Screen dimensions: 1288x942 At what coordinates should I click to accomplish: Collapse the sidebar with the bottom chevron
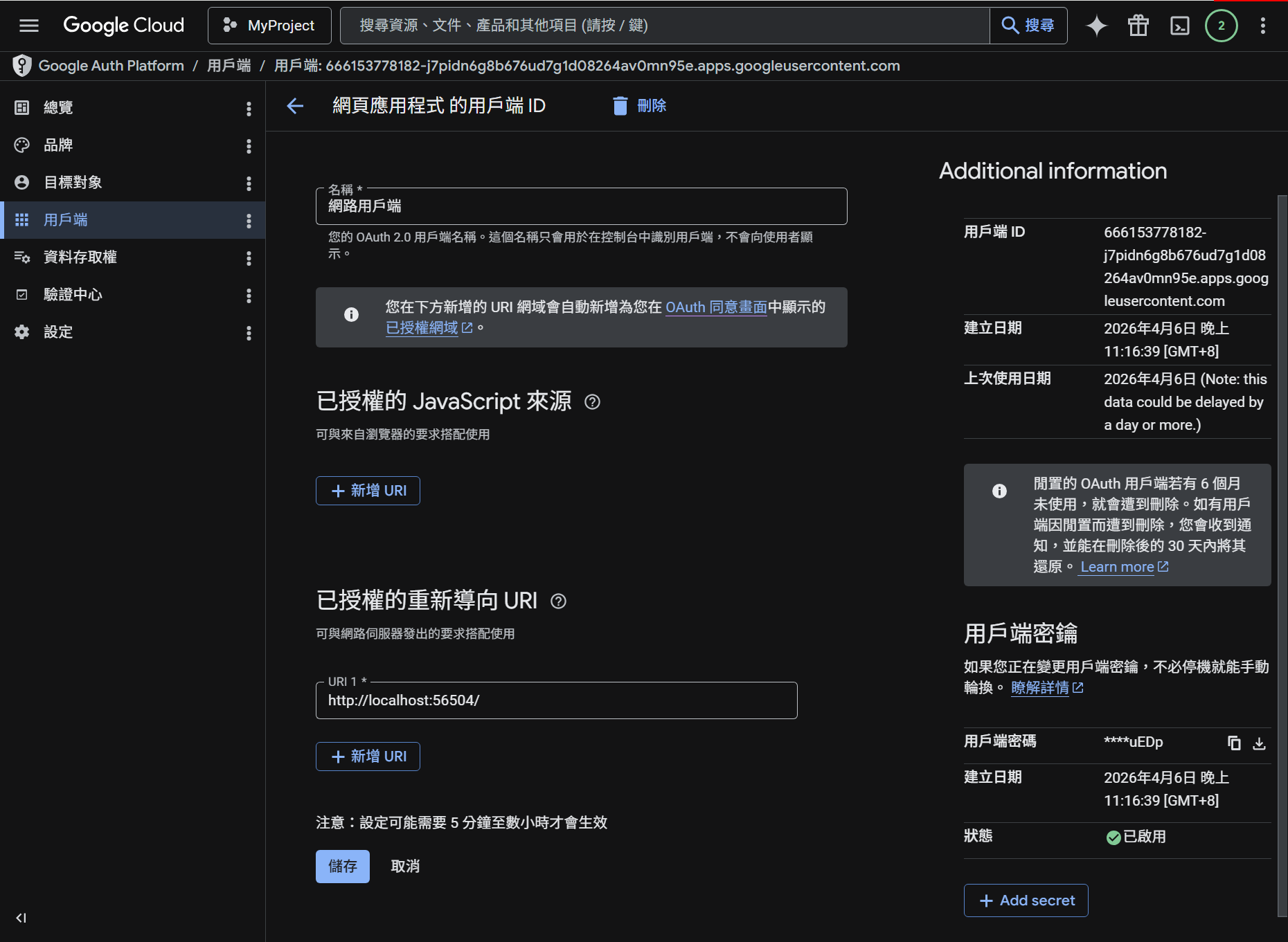point(21,918)
